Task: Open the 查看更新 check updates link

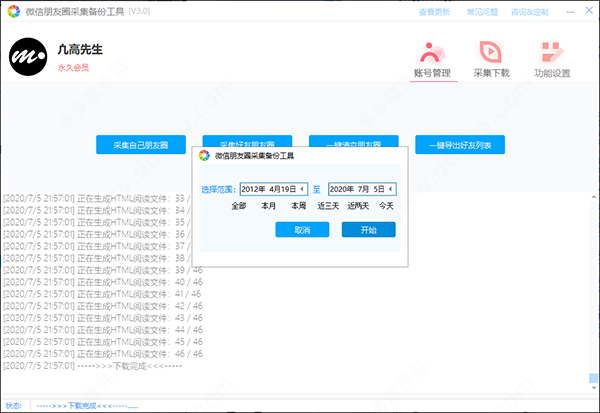Action: click(434, 12)
